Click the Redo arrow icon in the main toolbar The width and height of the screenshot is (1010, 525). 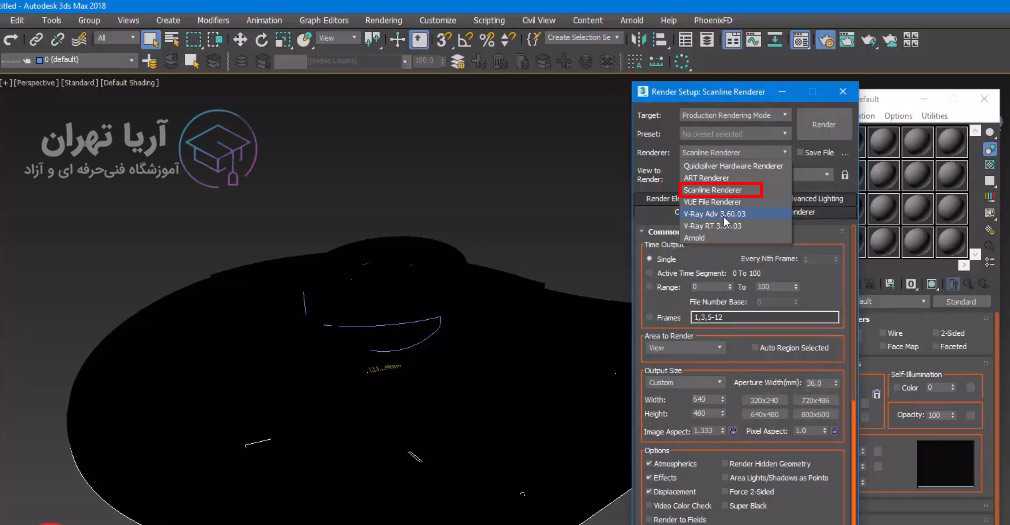pyautogui.click(x=11, y=40)
